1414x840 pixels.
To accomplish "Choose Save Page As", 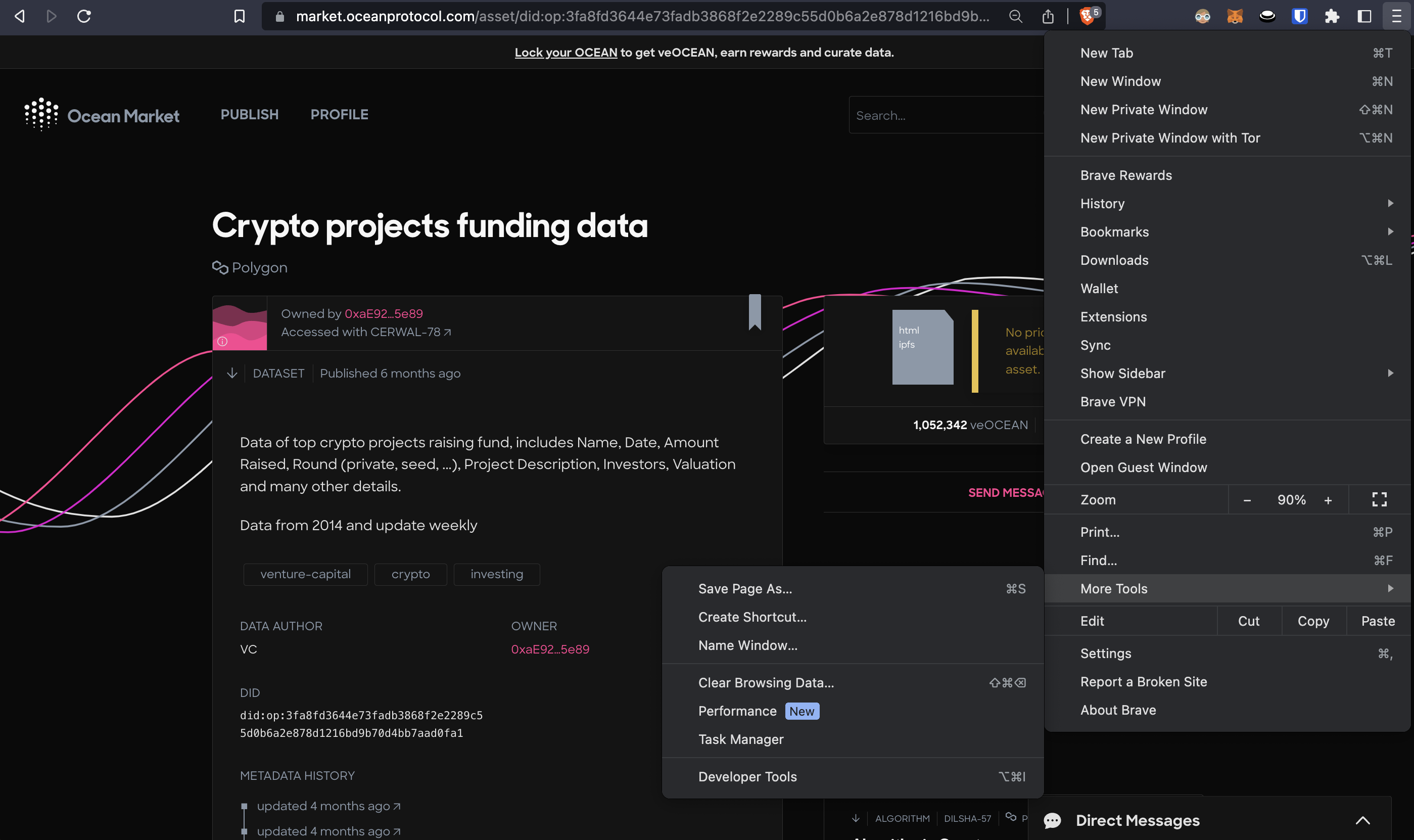I will pyautogui.click(x=853, y=589).
